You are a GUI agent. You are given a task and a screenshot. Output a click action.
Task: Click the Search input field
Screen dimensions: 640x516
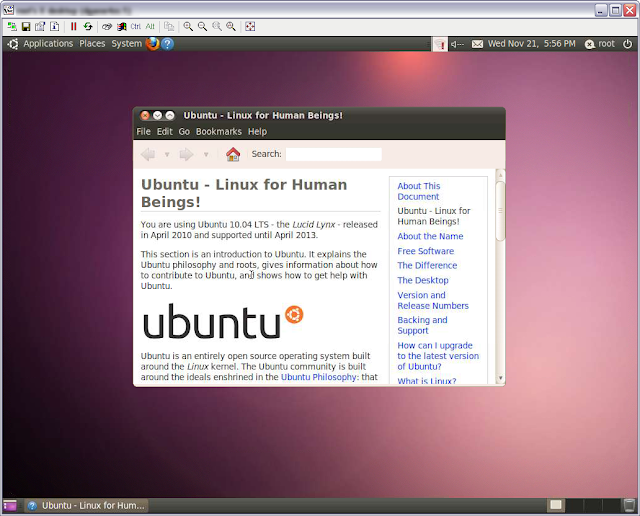(334, 154)
